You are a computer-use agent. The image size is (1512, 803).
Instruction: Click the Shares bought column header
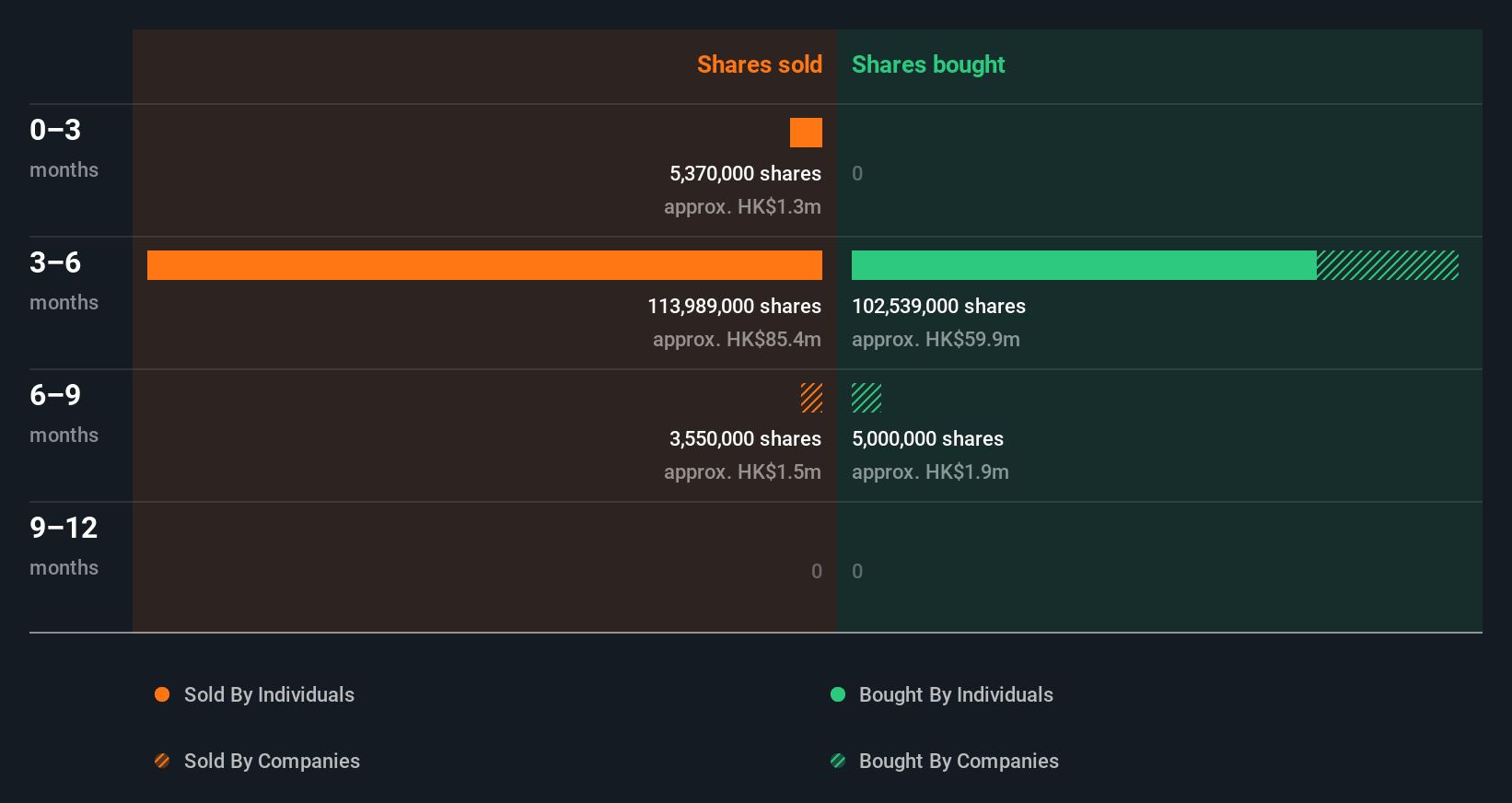click(928, 64)
